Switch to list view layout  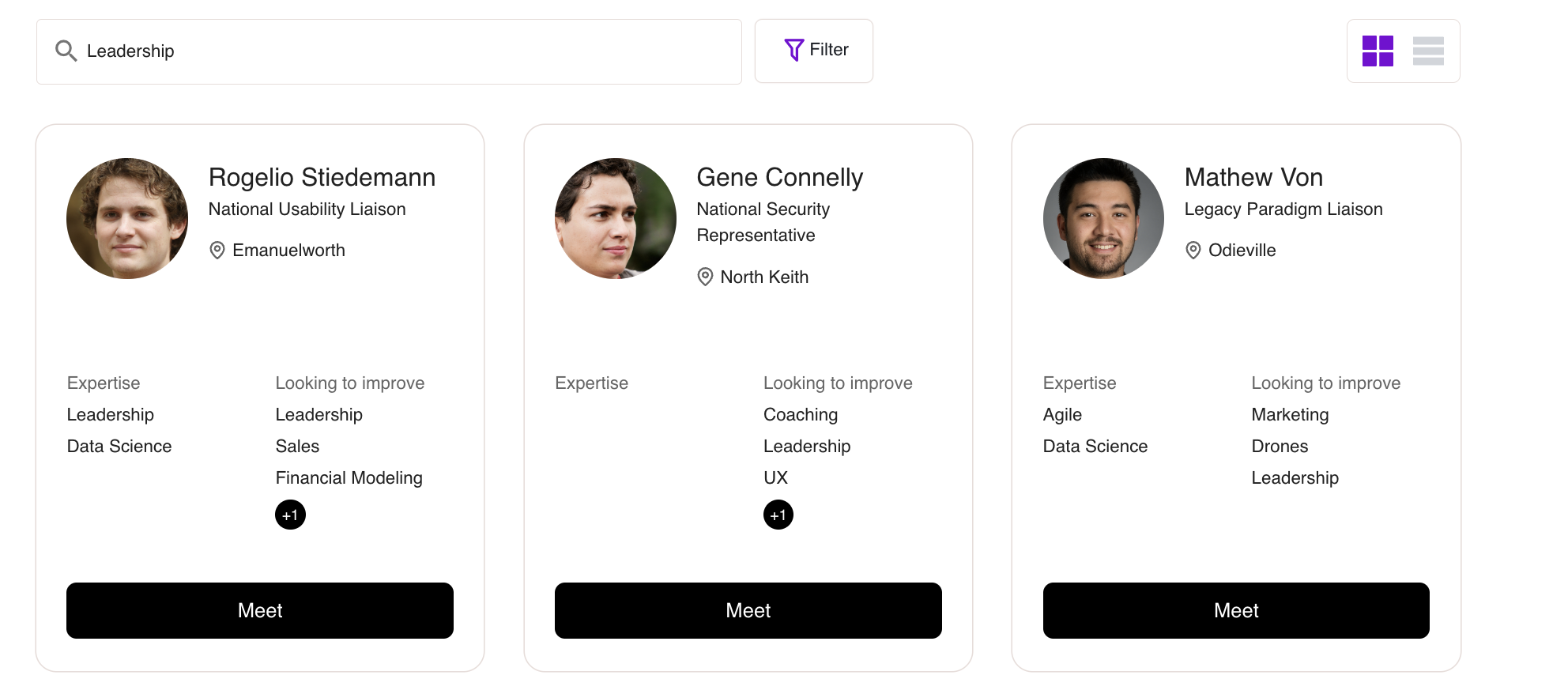(x=1428, y=51)
